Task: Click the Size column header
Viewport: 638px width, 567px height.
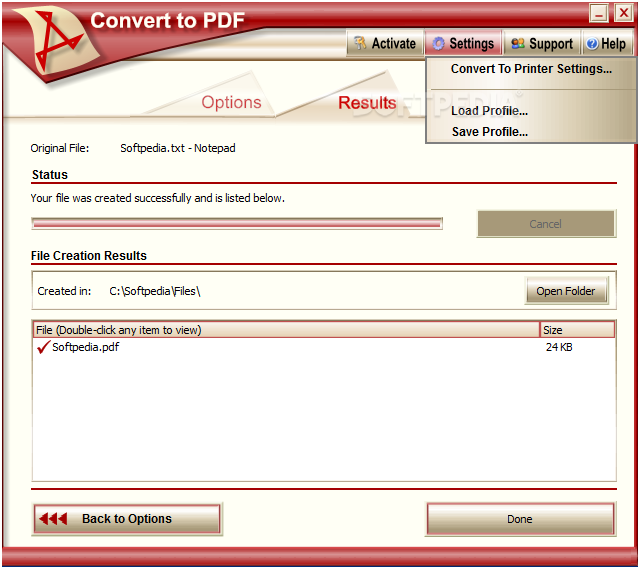Action: coord(577,329)
